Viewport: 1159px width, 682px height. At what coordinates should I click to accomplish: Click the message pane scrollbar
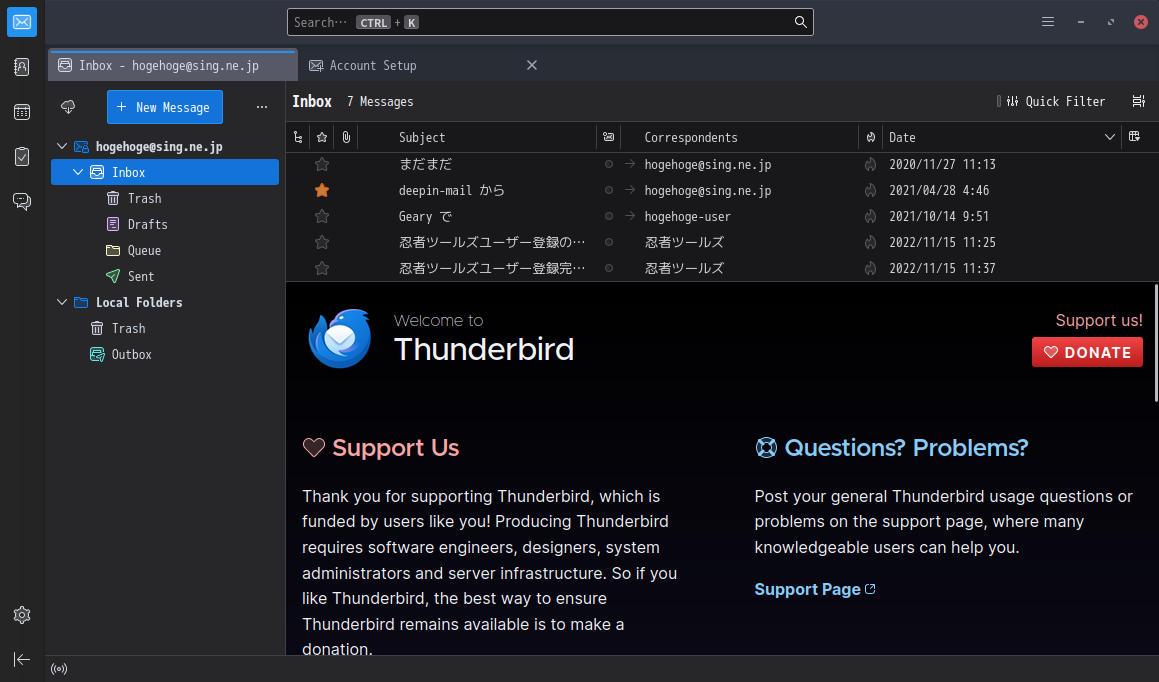pos(1155,343)
